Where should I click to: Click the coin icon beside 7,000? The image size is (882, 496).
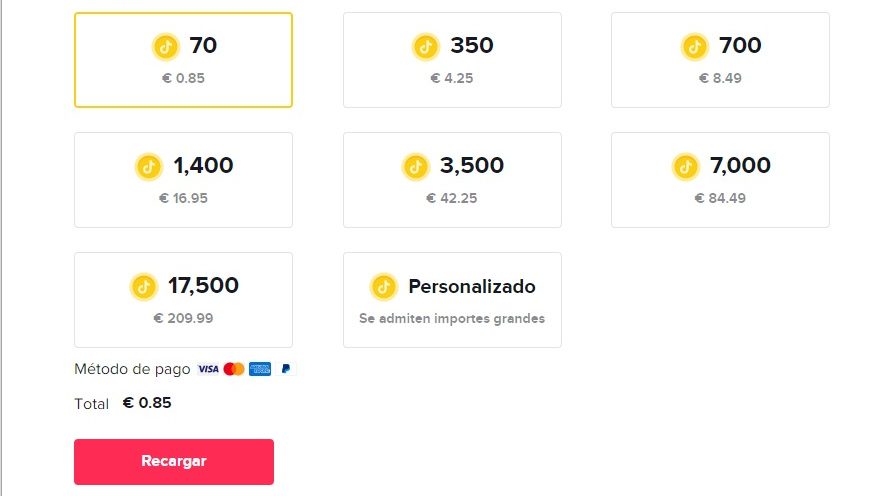point(685,166)
